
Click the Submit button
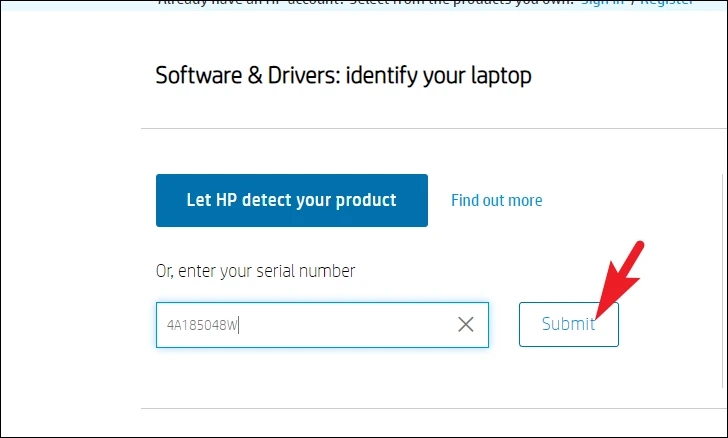(x=569, y=324)
